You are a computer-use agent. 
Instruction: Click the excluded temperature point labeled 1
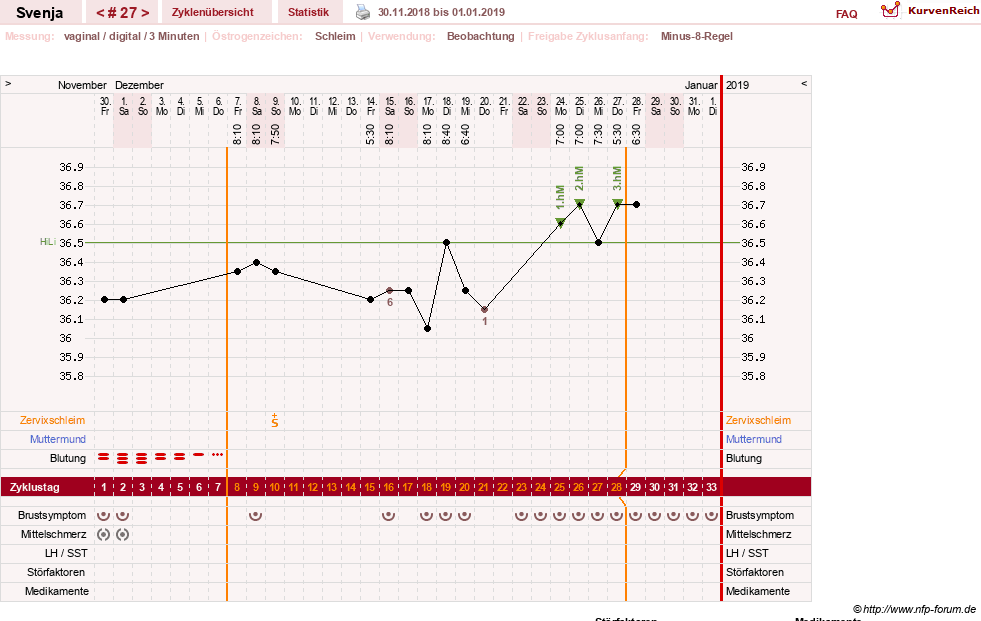(484, 310)
